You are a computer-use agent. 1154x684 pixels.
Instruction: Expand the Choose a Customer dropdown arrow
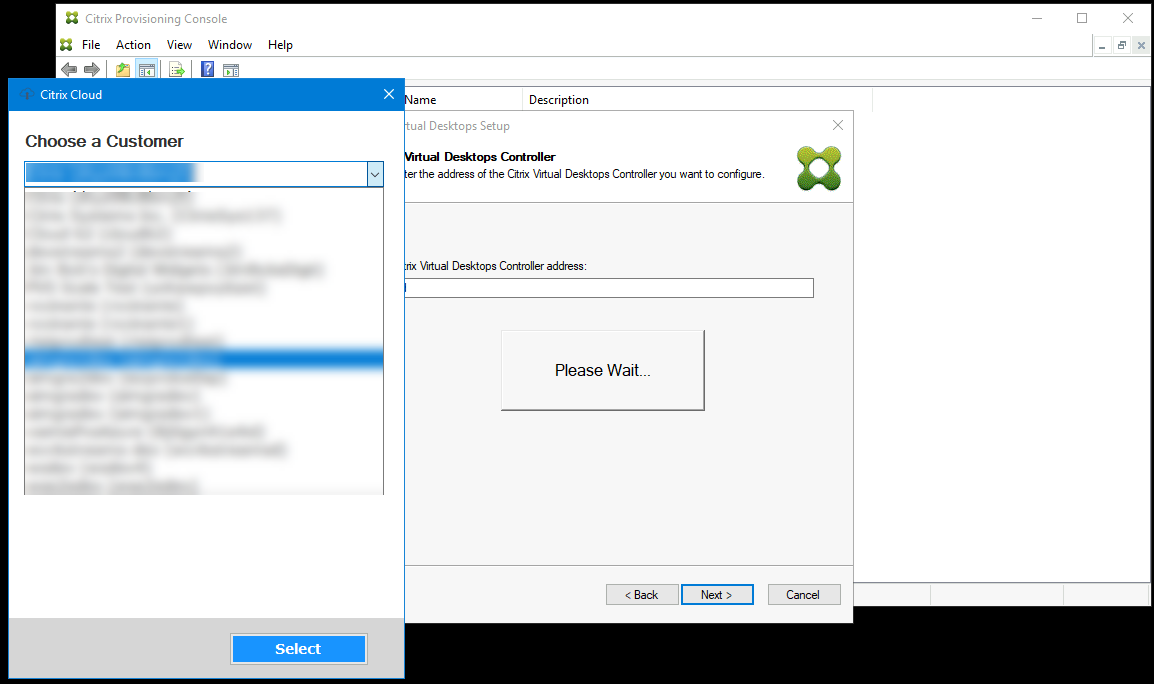(375, 174)
